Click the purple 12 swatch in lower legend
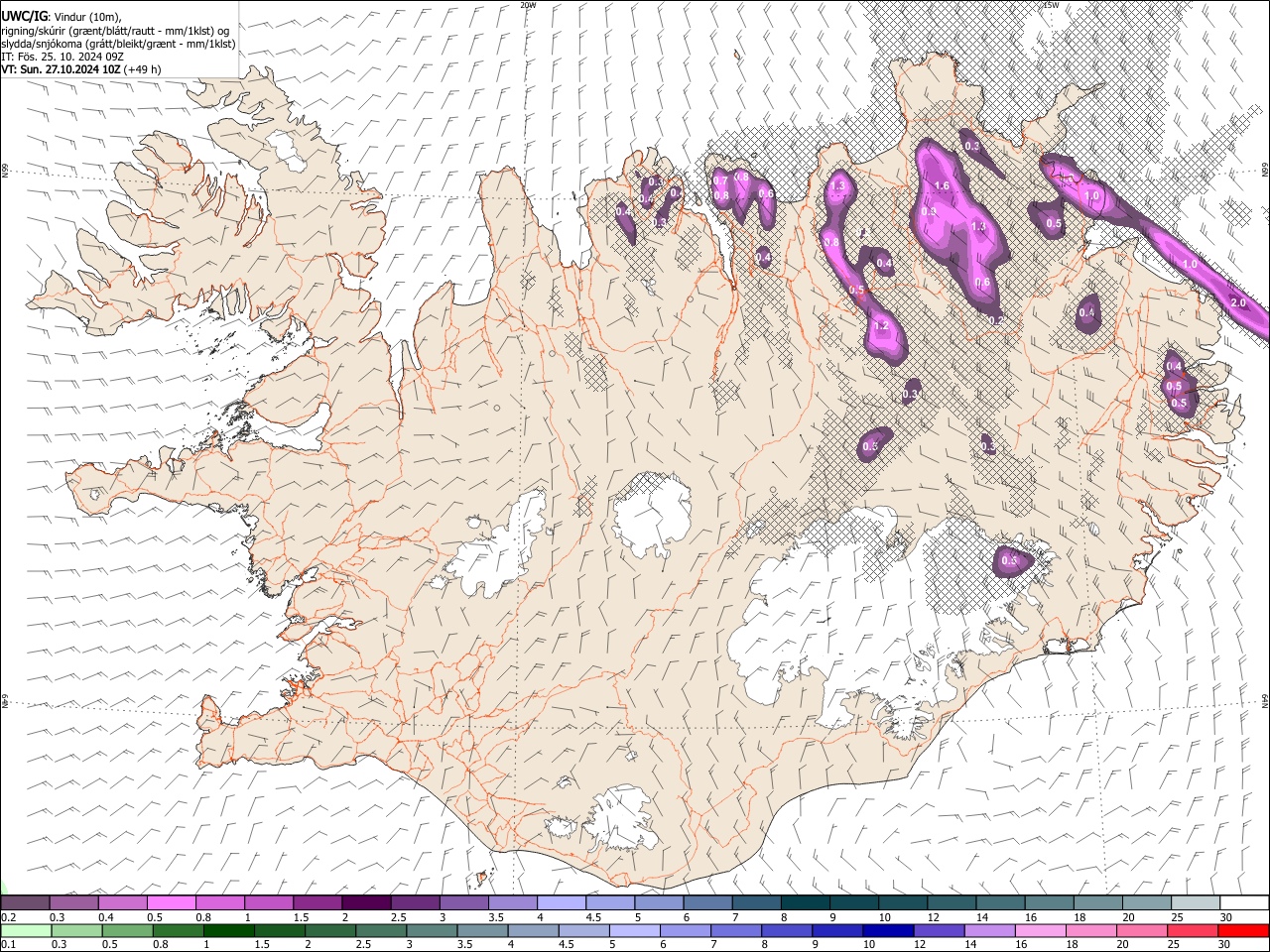1270x952 pixels. pyautogui.click(x=938, y=930)
